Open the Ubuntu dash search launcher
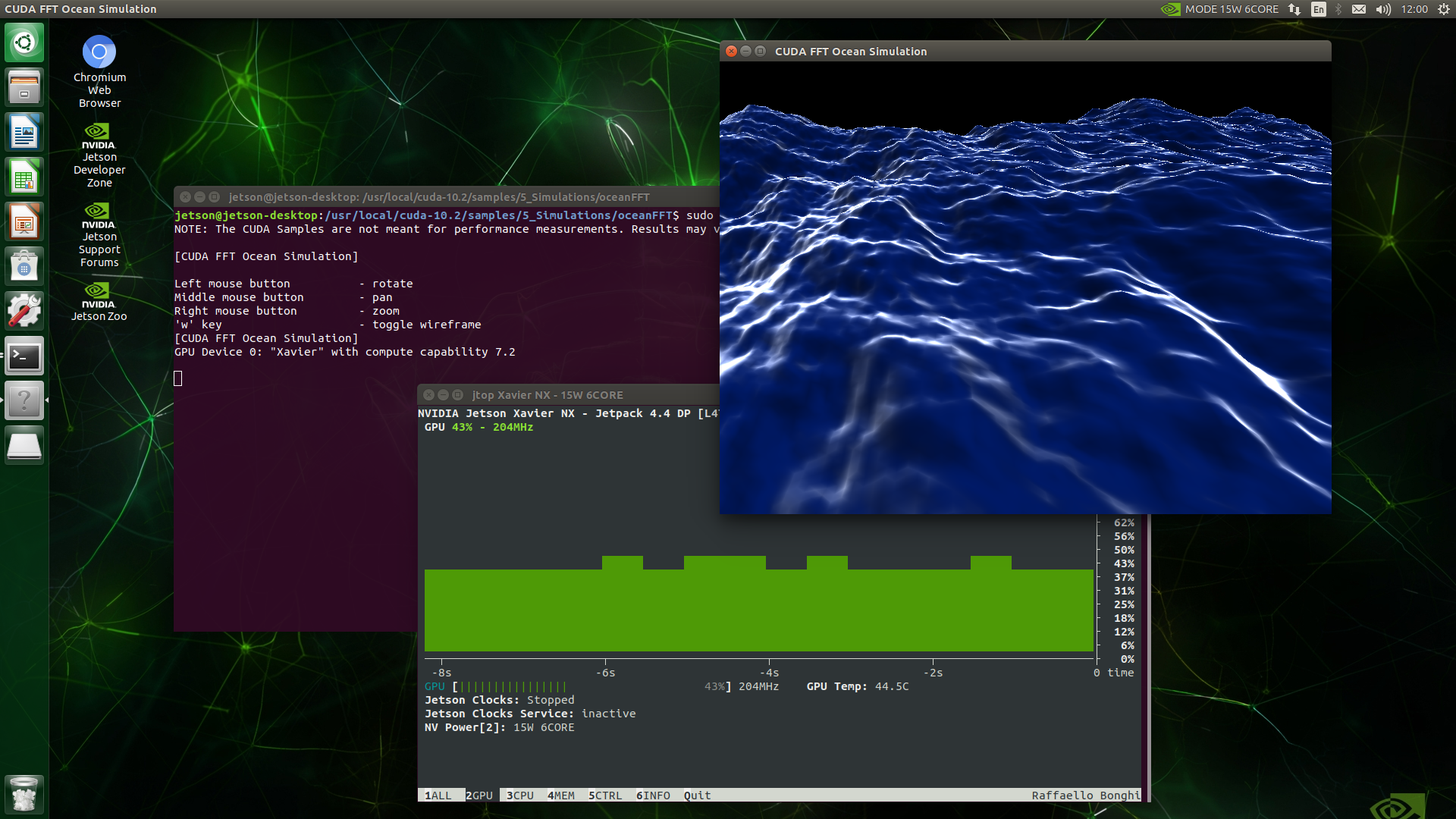The height and width of the screenshot is (819, 1456). 24,42
